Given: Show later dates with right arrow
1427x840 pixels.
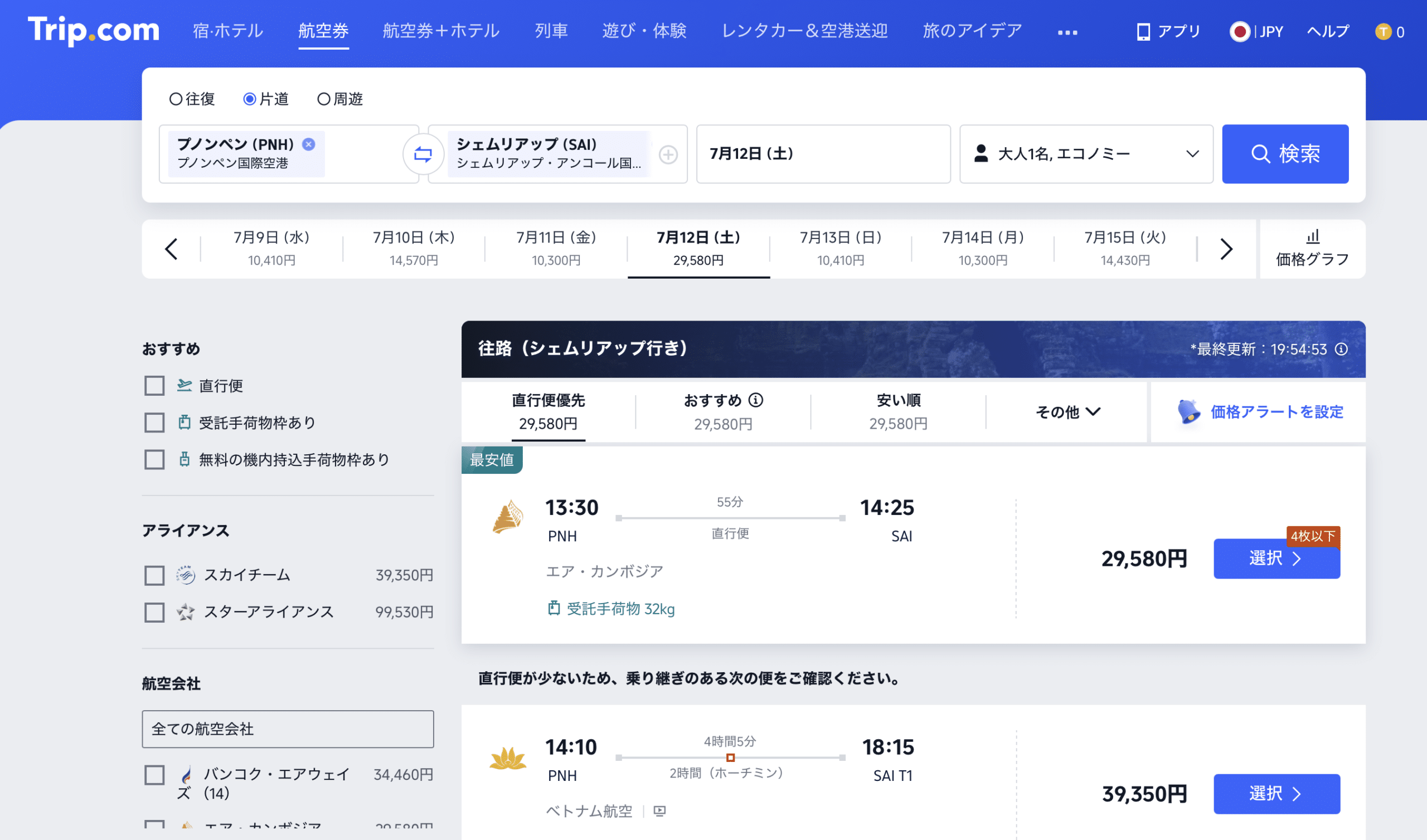Looking at the screenshot, I should coord(1226,249).
